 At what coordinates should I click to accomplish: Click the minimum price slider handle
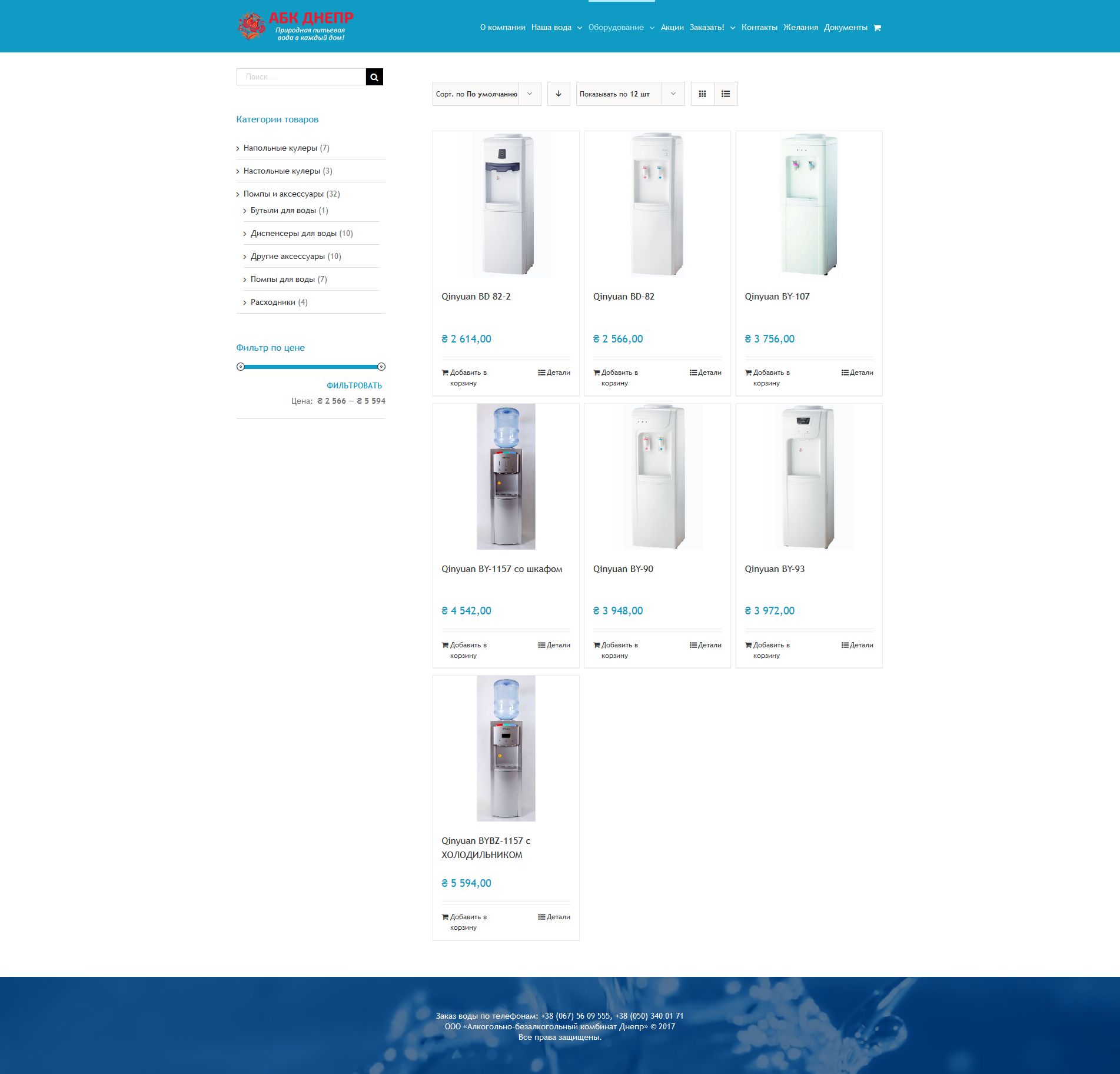(240, 367)
